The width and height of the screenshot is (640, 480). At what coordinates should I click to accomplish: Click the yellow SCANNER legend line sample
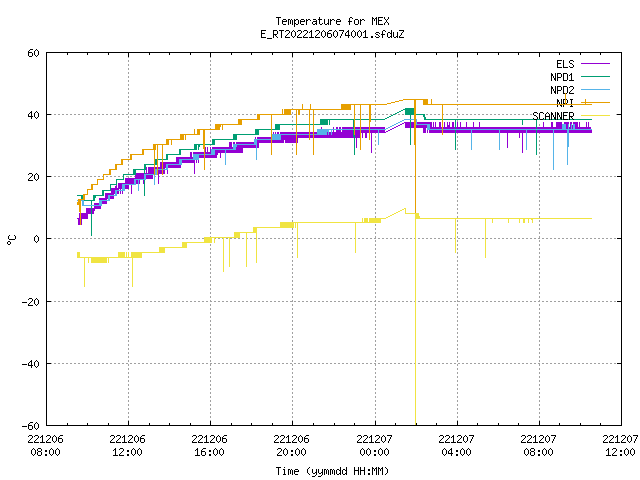[595, 116]
